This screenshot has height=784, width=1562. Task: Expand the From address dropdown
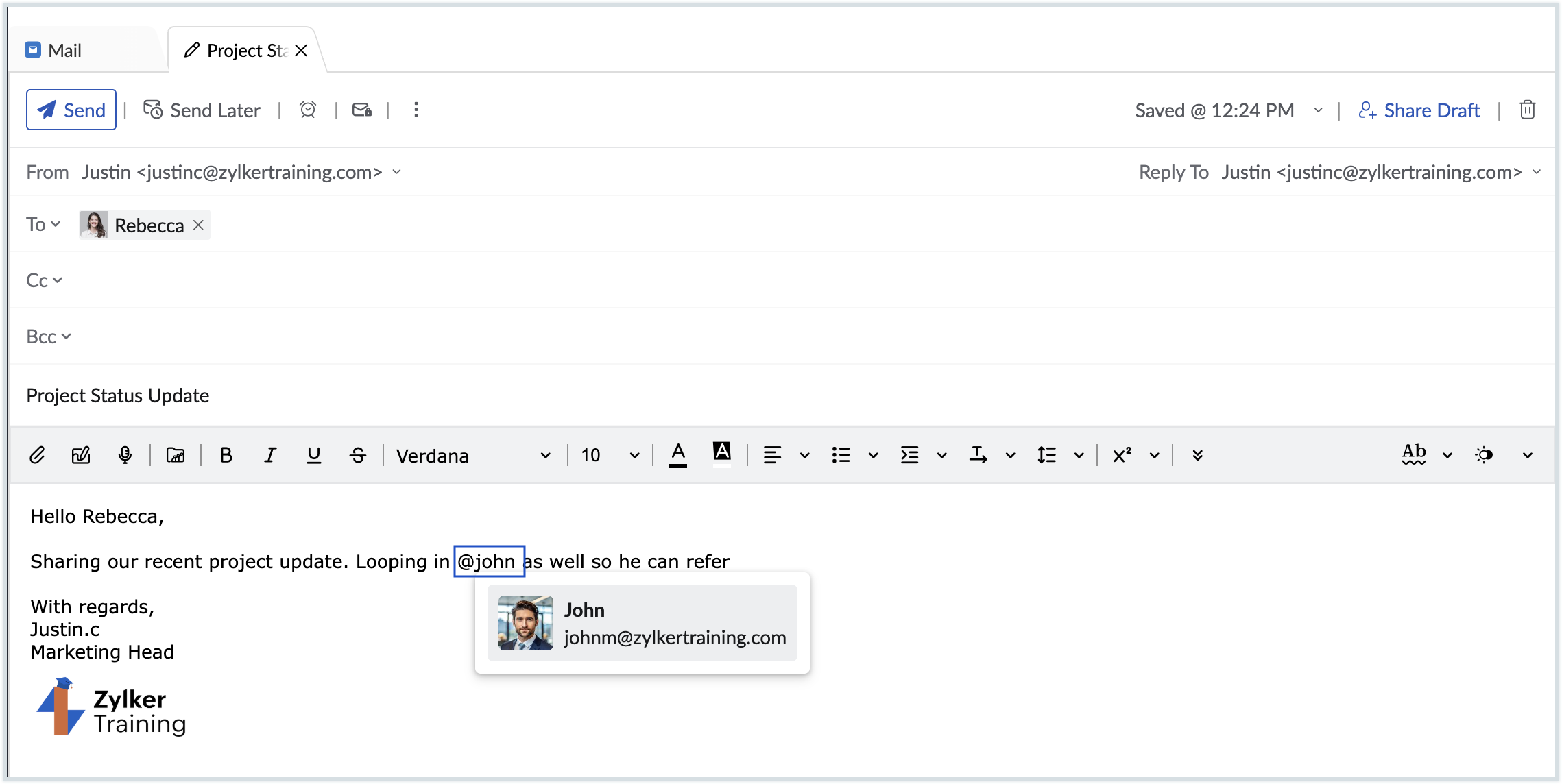pos(397,172)
